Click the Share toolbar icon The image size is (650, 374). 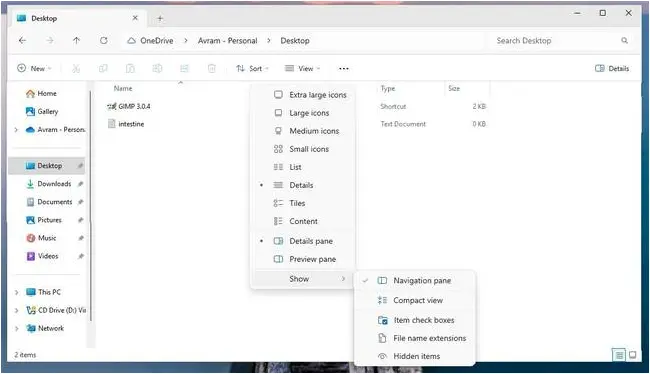click(184, 68)
